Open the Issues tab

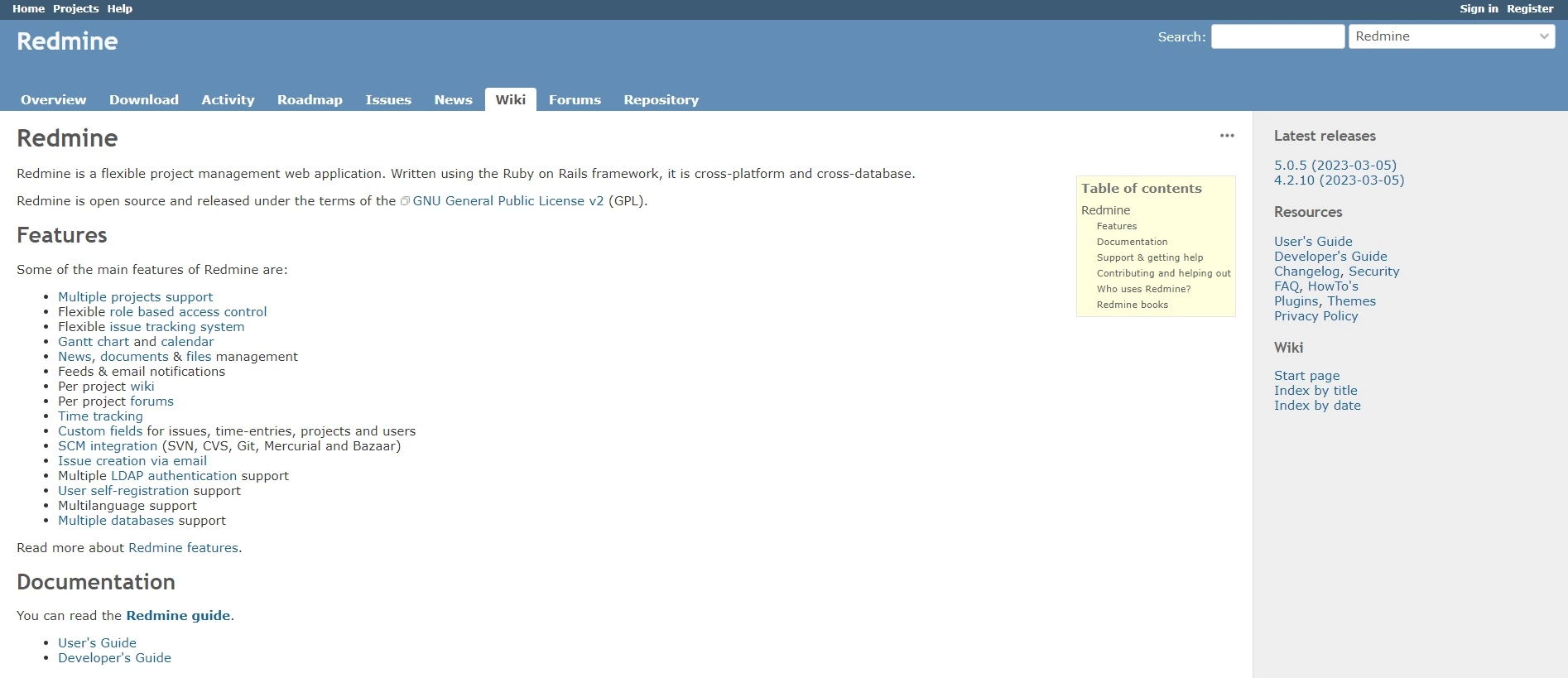pyautogui.click(x=388, y=99)
